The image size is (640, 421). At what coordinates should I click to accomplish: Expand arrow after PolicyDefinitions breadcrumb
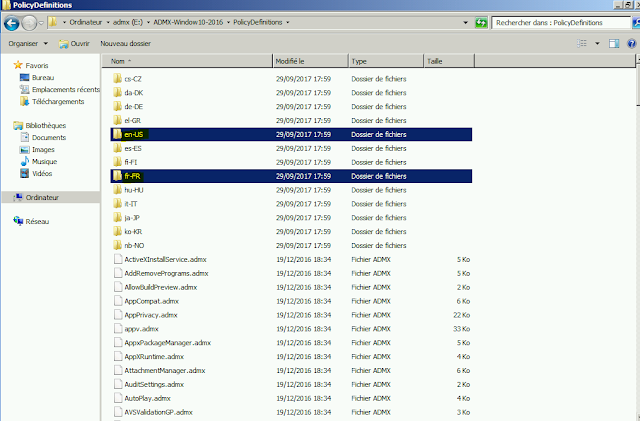click(x=287, y=22)
